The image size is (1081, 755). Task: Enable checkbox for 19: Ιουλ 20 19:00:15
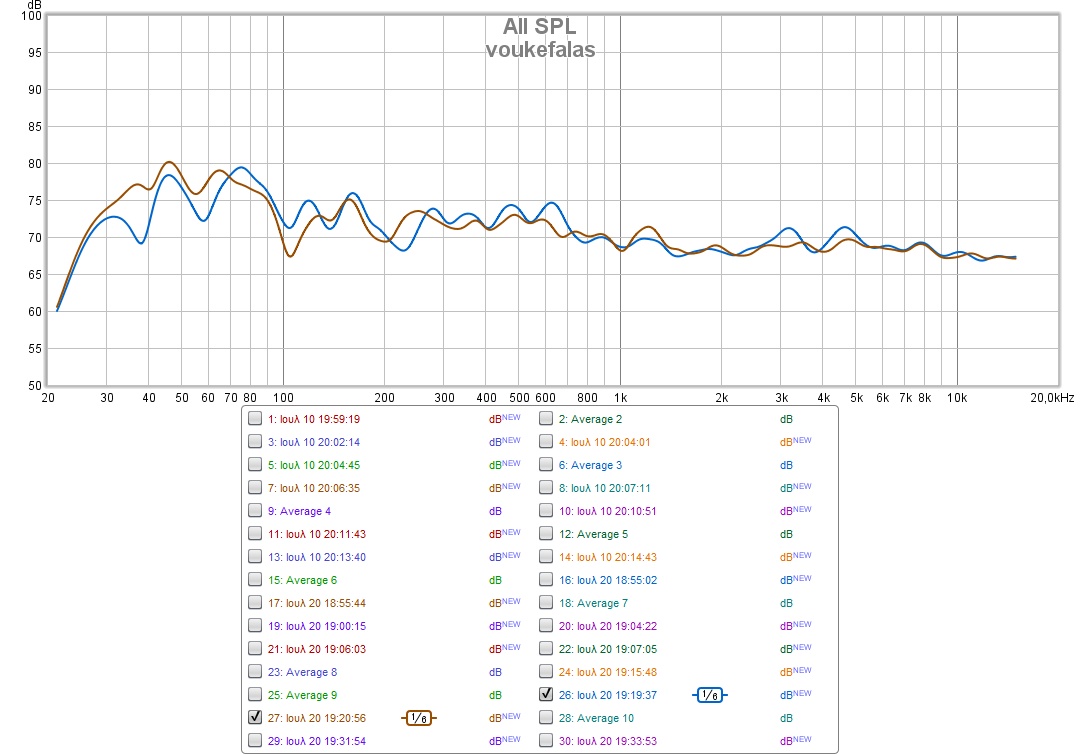[x=255, y=625]
